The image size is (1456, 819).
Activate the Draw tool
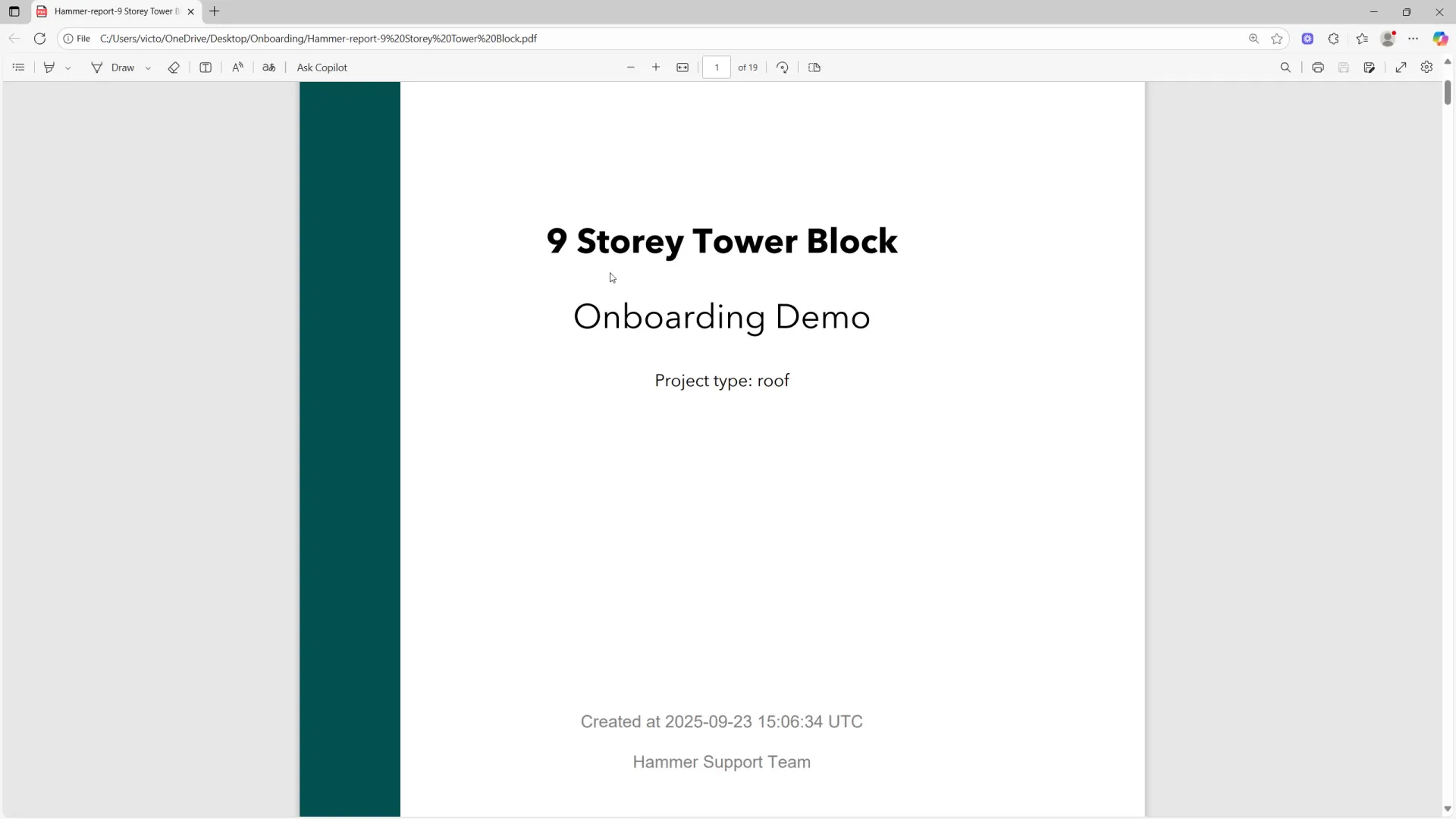coord(113,67)
